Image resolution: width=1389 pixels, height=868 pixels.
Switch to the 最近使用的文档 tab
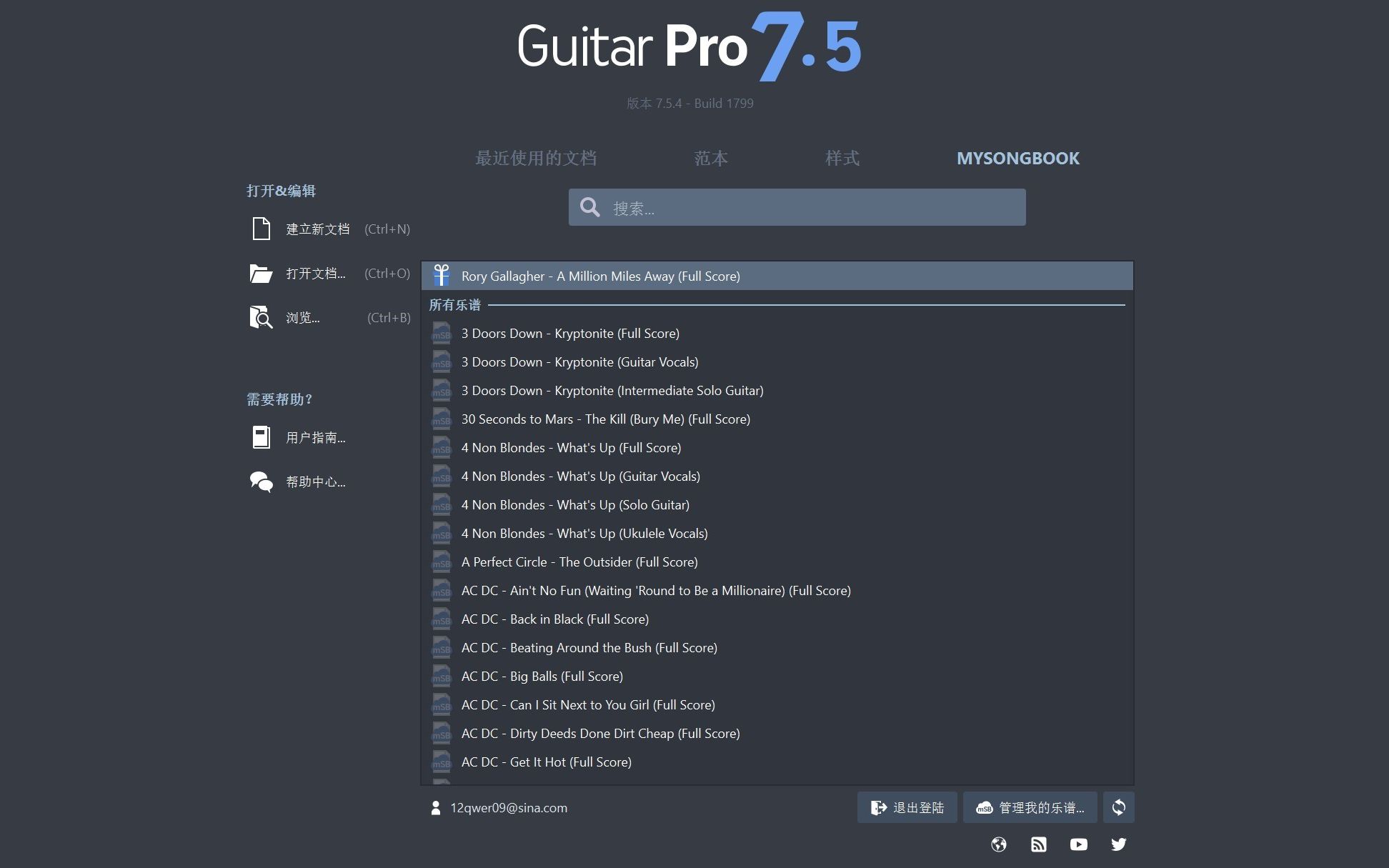(536, 158)
